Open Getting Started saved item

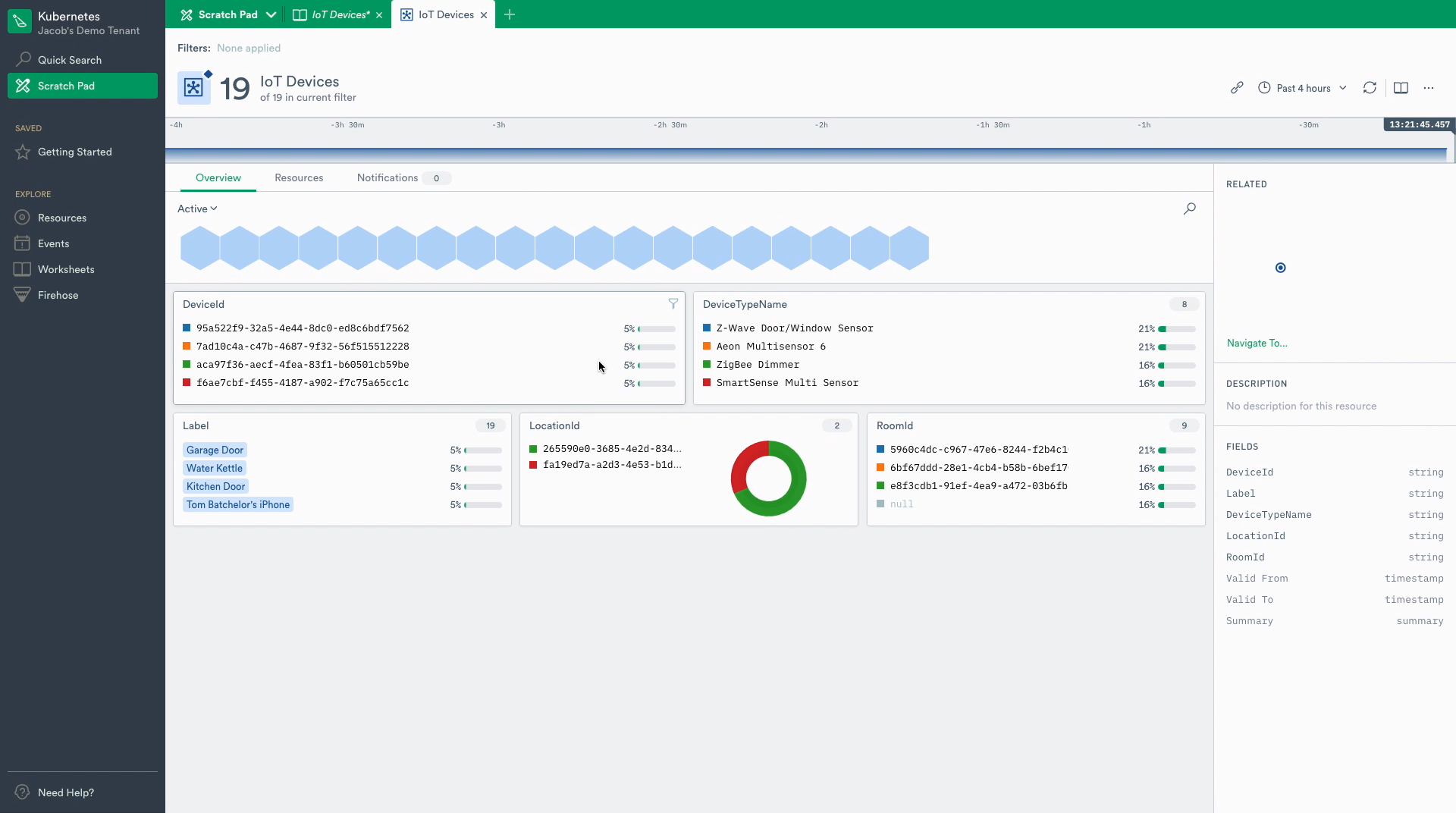pyautogui.click(x=83, y=152)
